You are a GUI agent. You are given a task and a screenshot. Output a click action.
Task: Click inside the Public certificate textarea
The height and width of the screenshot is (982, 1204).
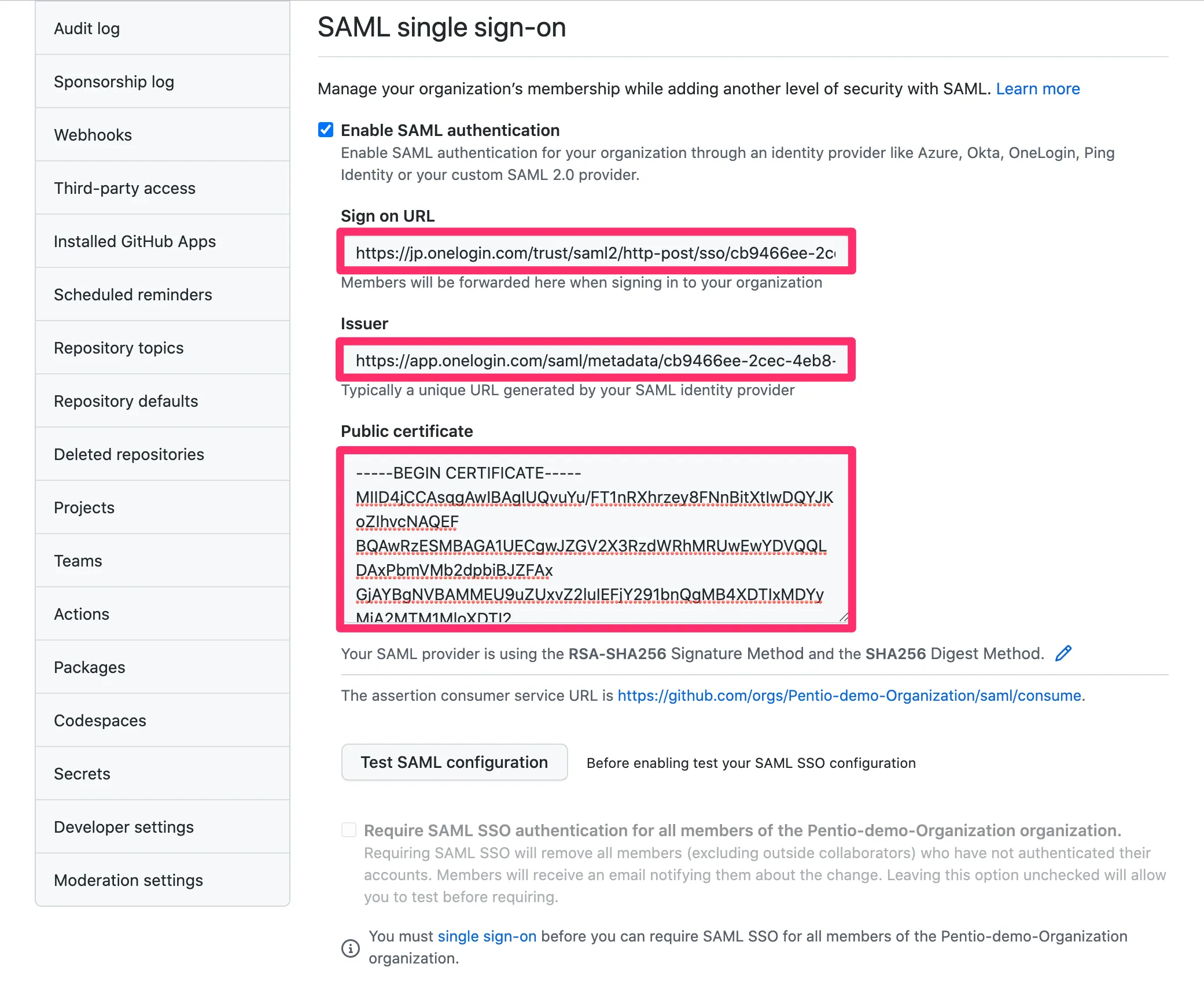tap(595, 538)
